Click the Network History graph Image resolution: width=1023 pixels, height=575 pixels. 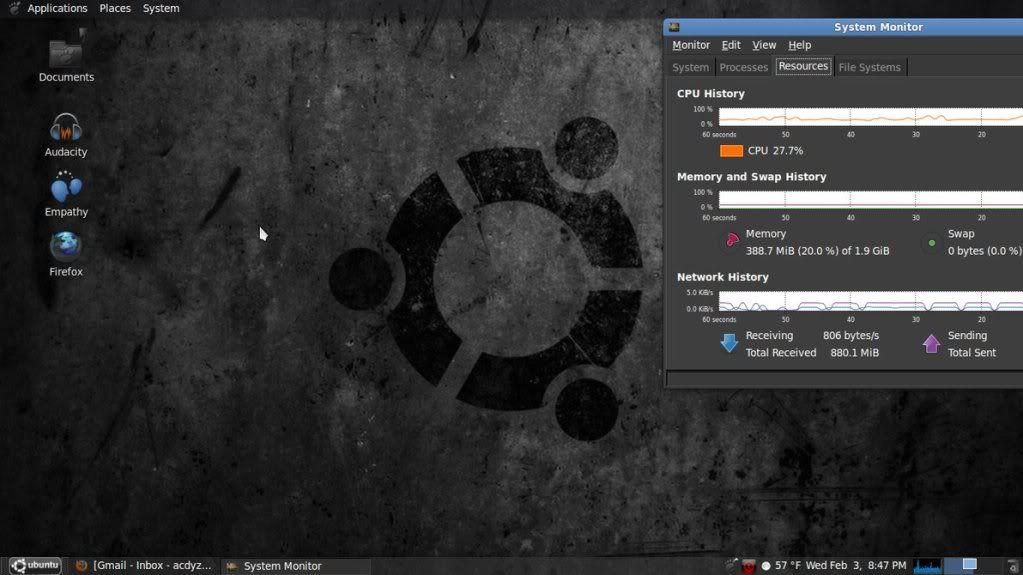[x=870, y=301]
